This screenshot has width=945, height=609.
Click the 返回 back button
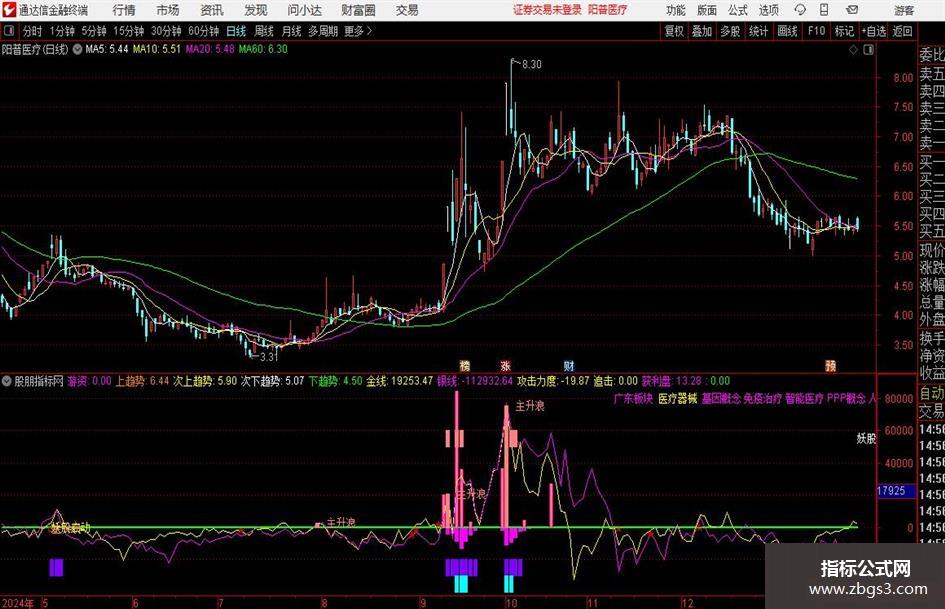(x=902, y=31)
